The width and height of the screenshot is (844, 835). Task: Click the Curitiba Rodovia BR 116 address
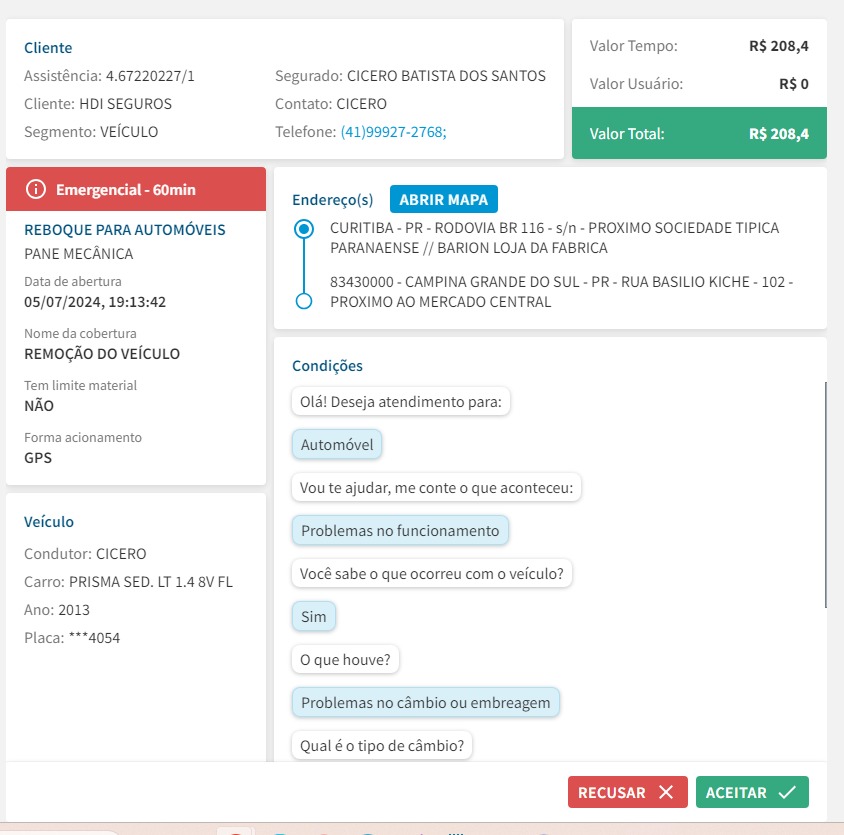(x=554, y=238)
